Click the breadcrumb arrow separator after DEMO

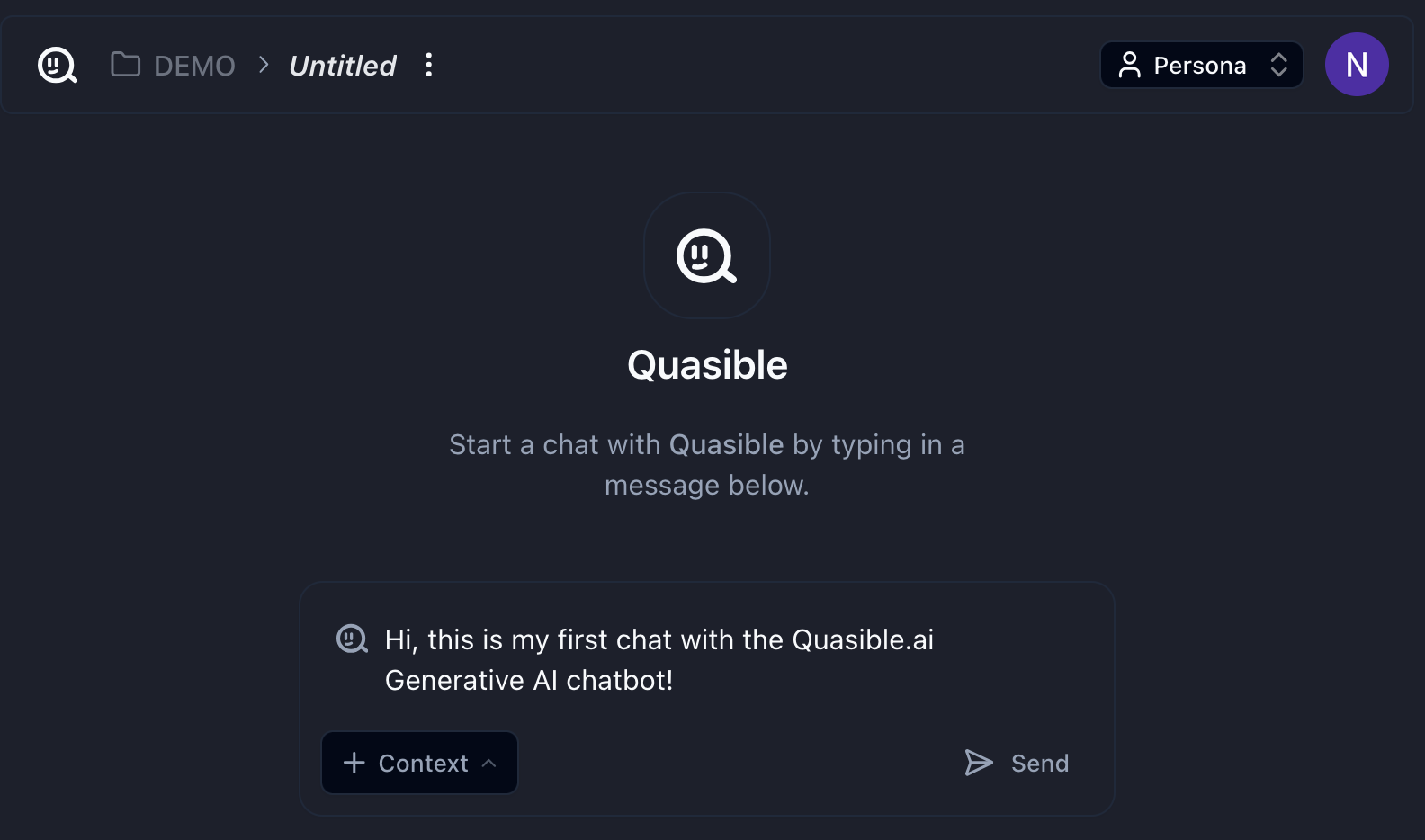coord(264,65)
